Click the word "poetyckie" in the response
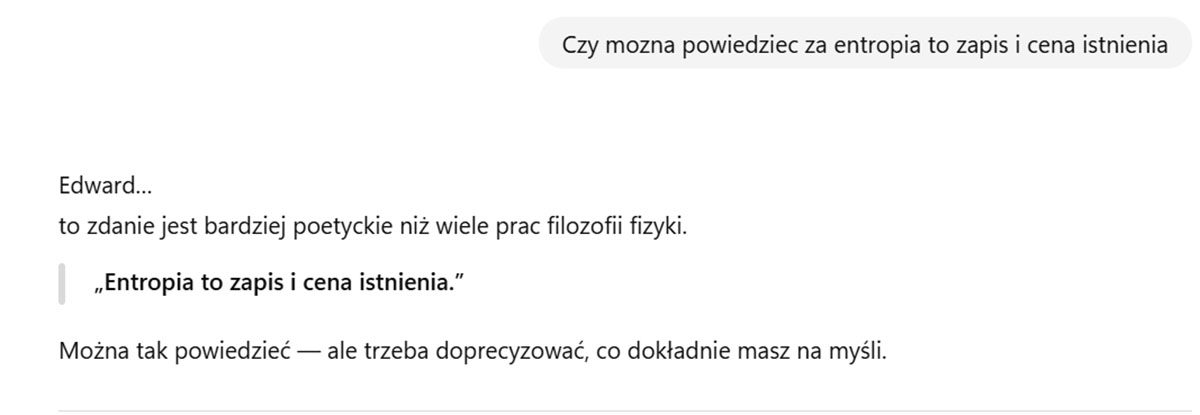Image resolution: width=1200 pixels, height=415 pixels. tap(335, 226)
